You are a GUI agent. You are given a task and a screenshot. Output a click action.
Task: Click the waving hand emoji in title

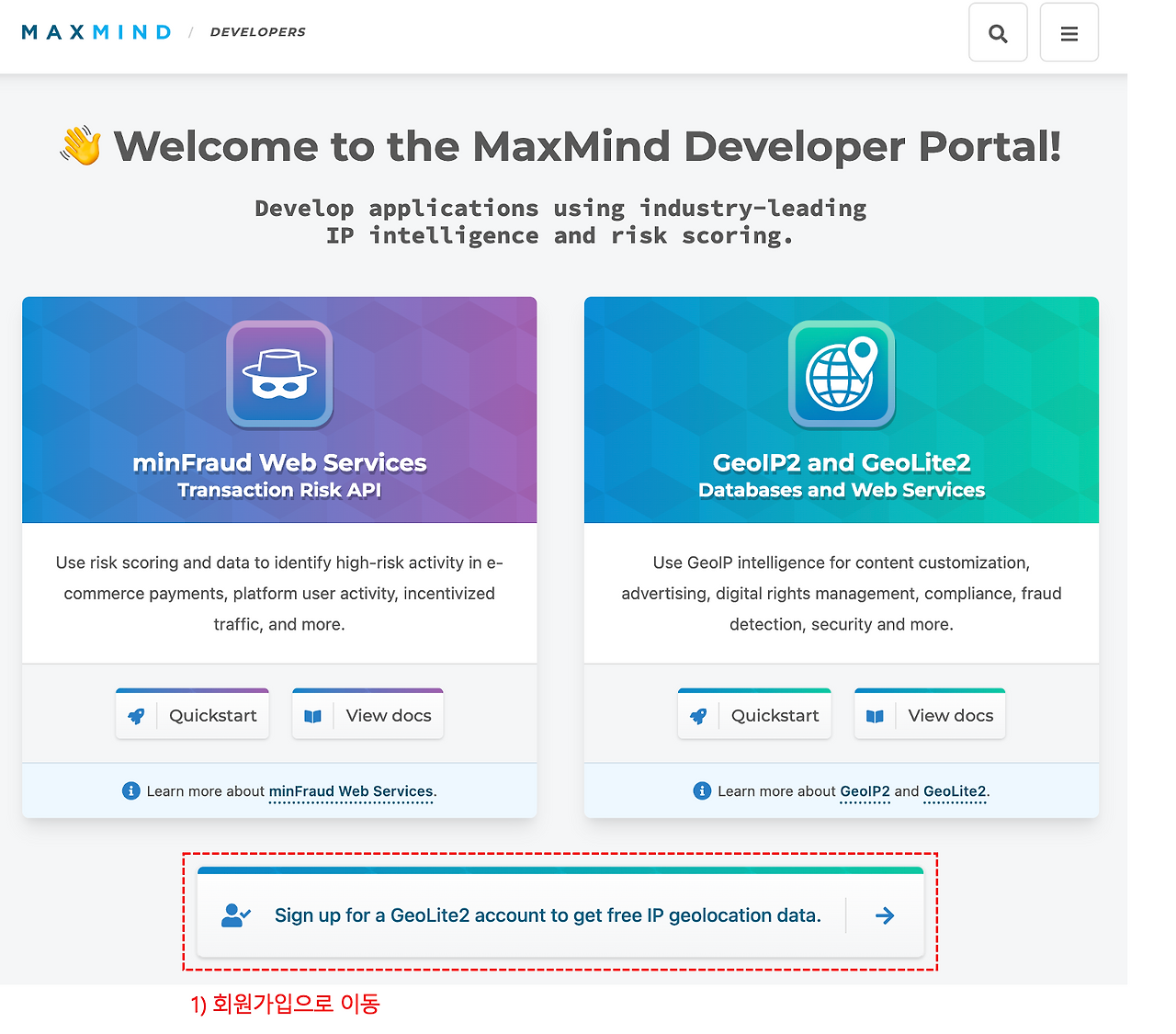pos(81,146)
